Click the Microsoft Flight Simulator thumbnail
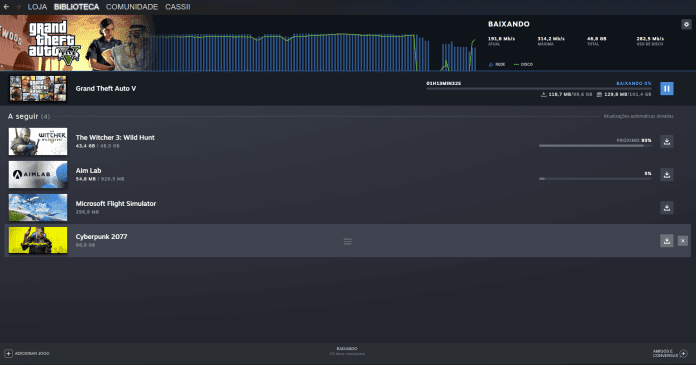The image size is (696, 365). 38,207
